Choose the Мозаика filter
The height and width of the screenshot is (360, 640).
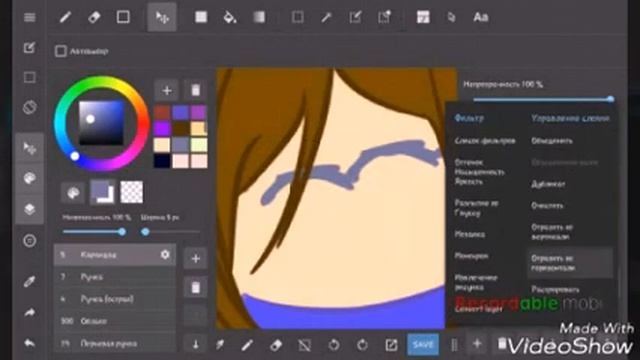(x=470, y=234)
